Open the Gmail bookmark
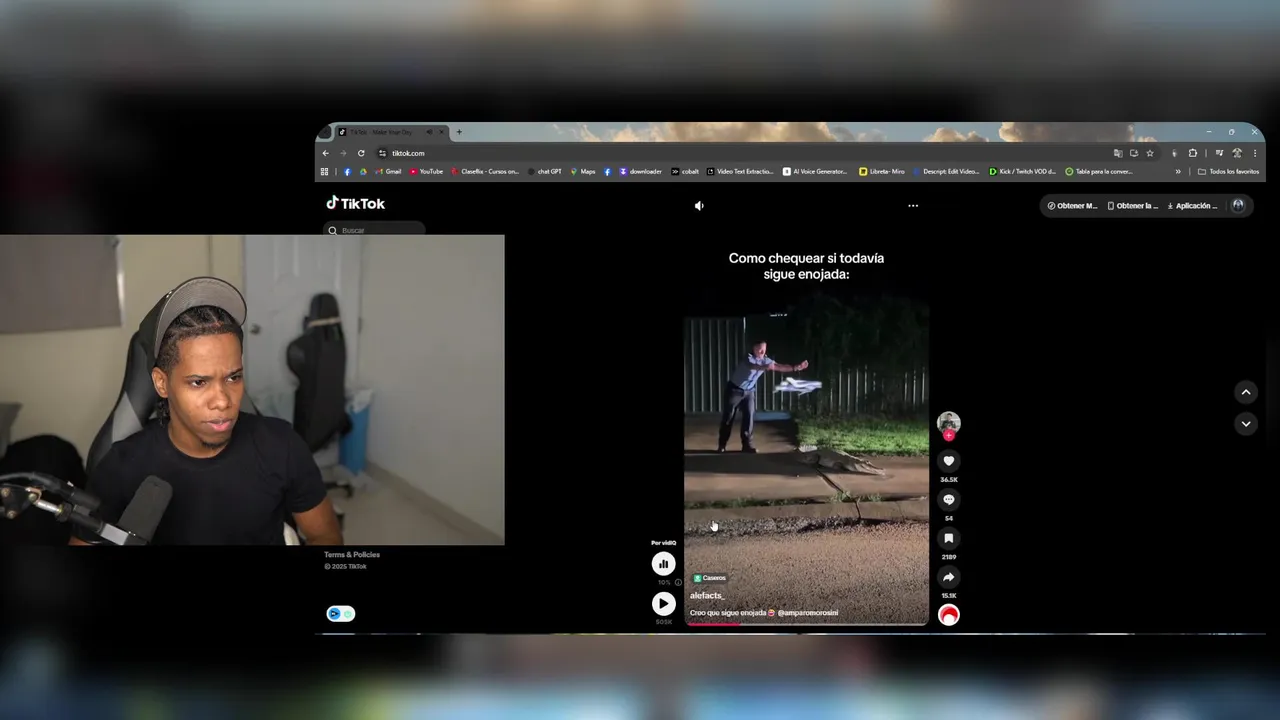Screen dimensions: 1280x720 click(388, 172)
